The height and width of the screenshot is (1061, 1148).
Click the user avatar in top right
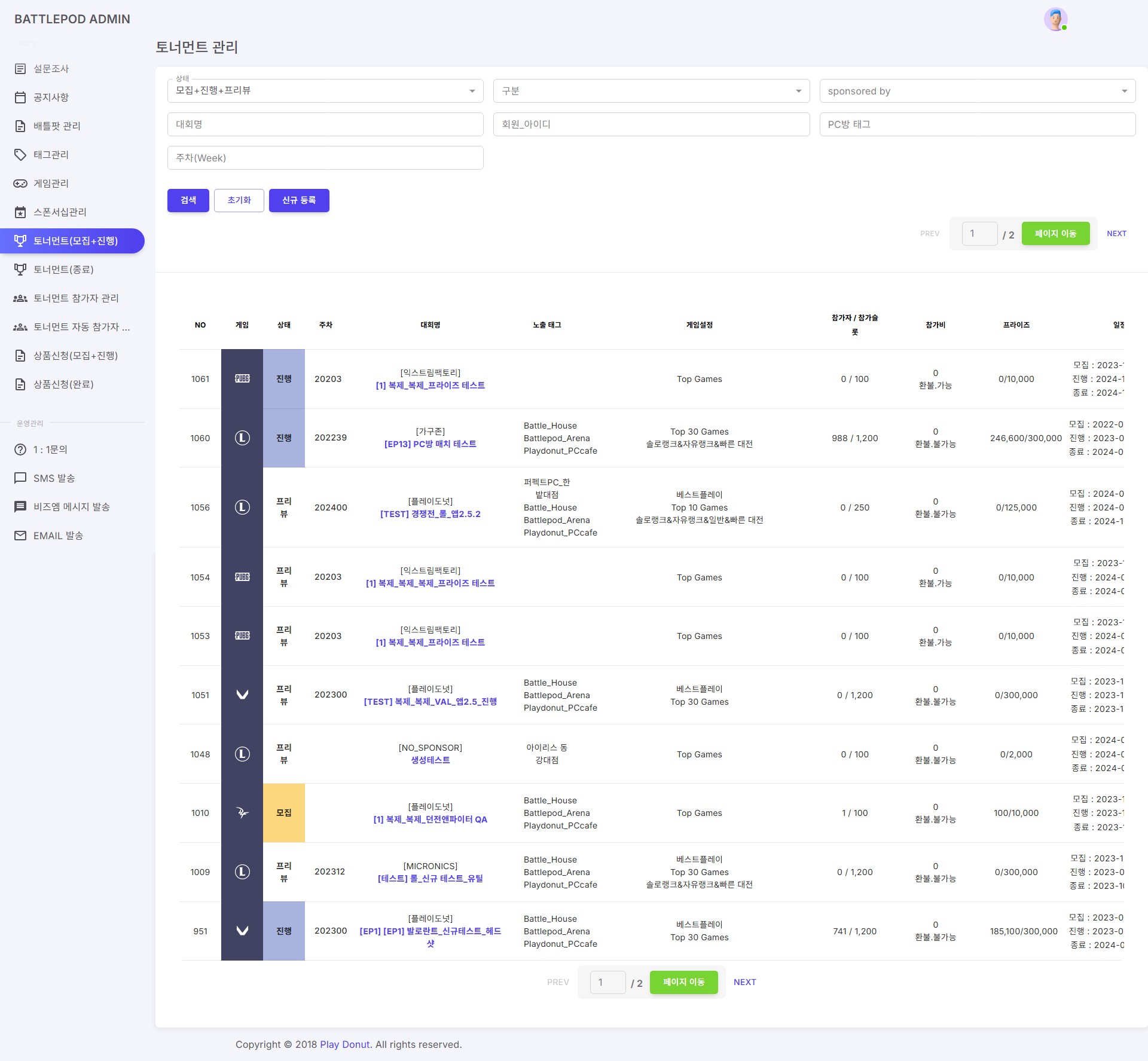(1055, 20)
